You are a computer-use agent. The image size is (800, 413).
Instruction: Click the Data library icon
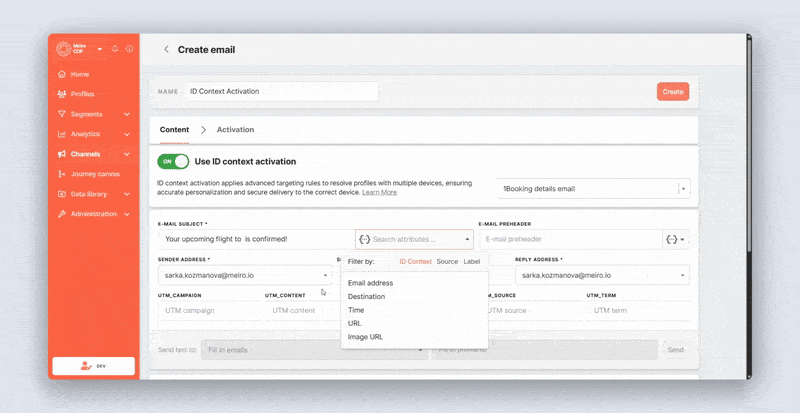(x=62, y=194)
